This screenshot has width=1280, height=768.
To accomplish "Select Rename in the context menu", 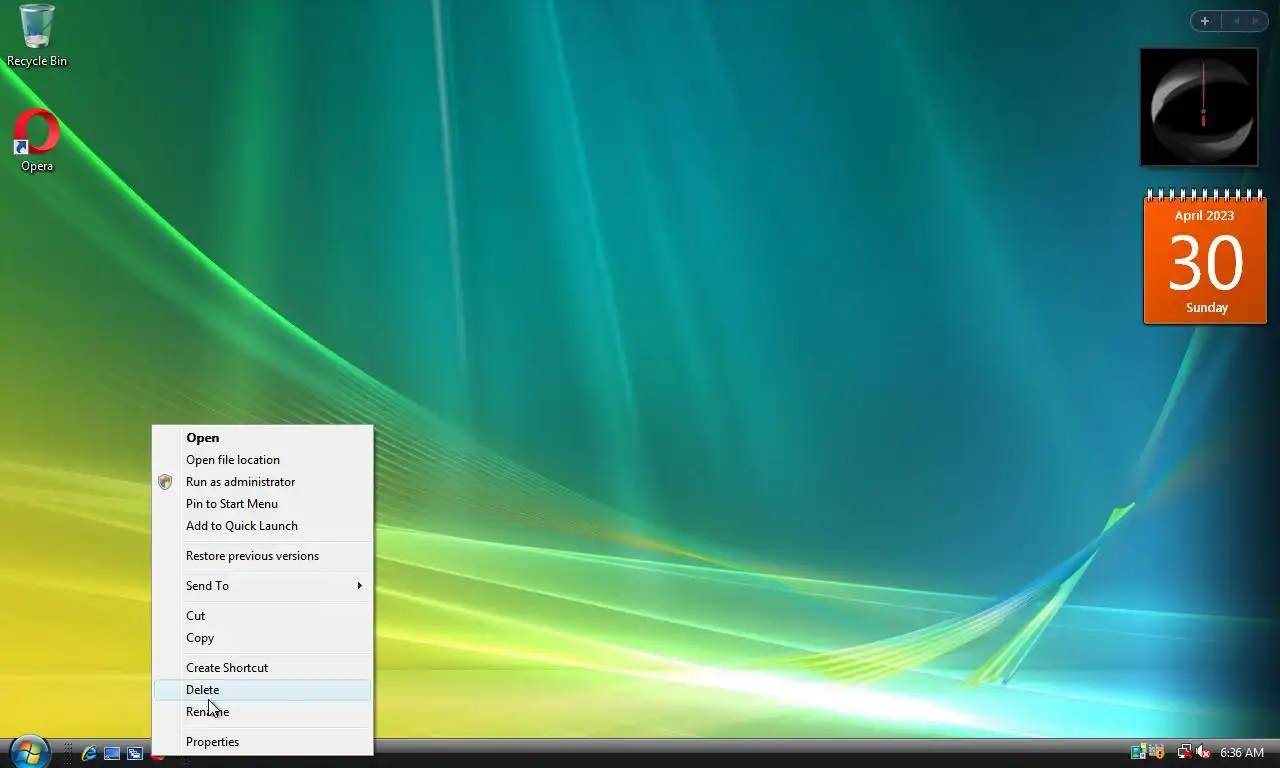I will point(262,712).
